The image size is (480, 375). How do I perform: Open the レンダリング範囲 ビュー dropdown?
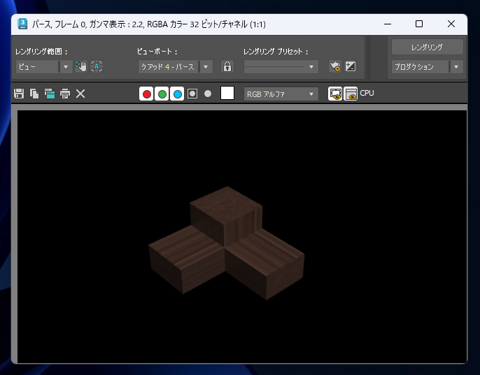[x=43, y=67]
